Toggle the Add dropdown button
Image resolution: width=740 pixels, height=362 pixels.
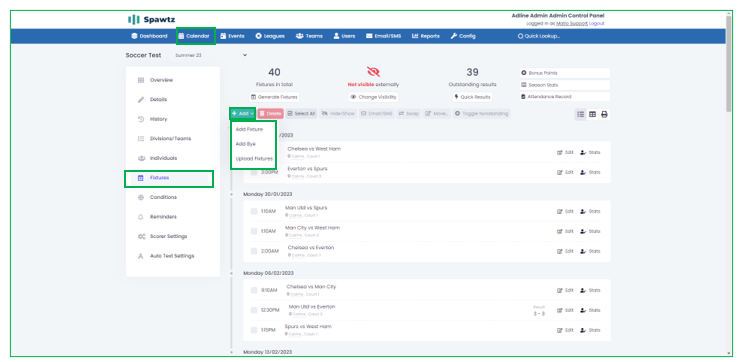[243, 114]
